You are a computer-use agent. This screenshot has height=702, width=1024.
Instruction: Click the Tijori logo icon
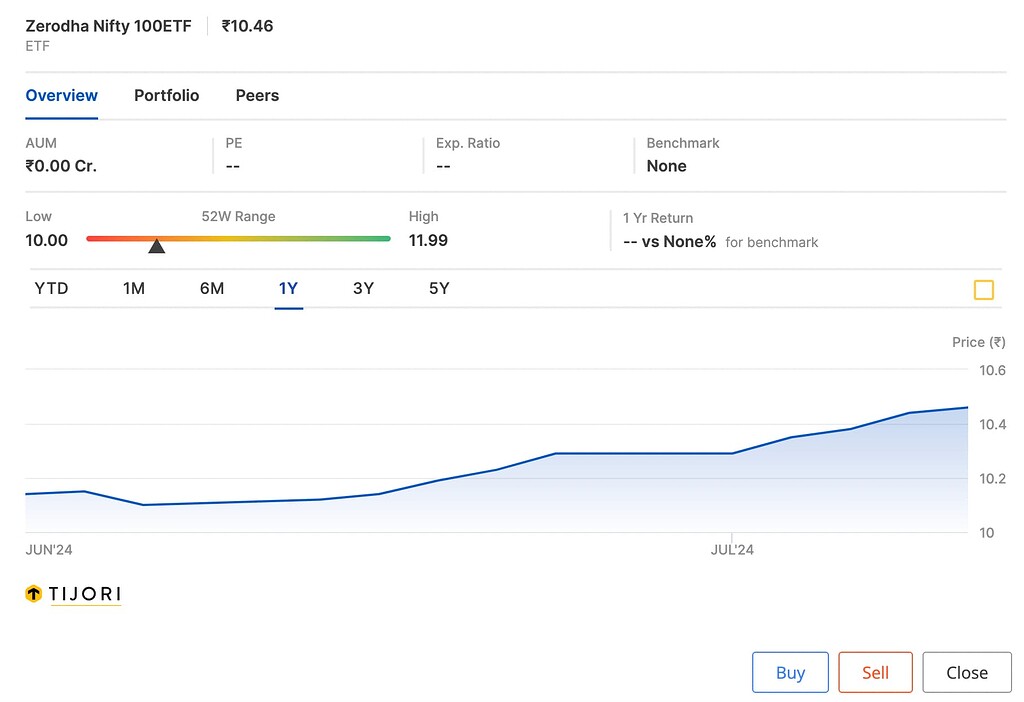(x=31, y=594)
